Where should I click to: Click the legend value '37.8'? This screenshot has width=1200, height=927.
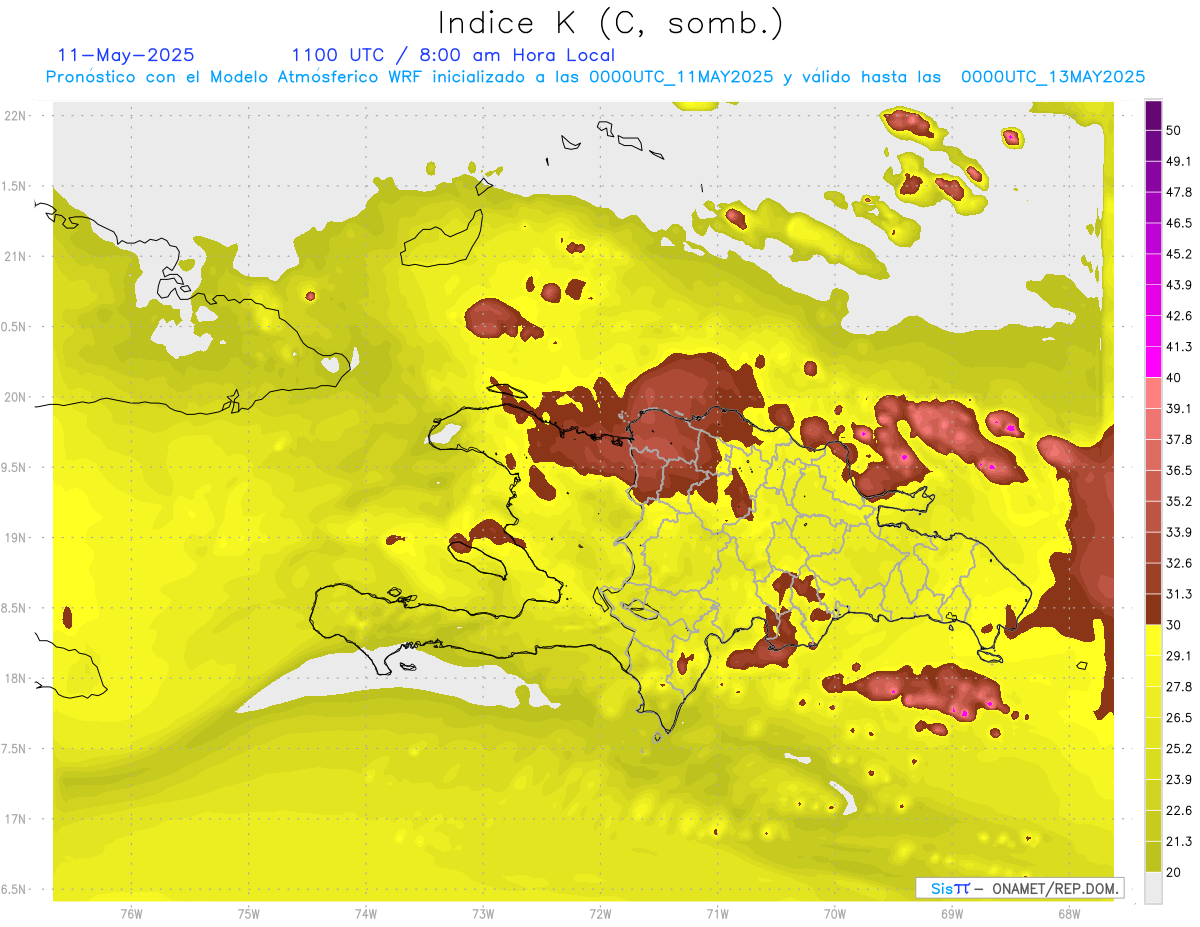point(1178,439)
